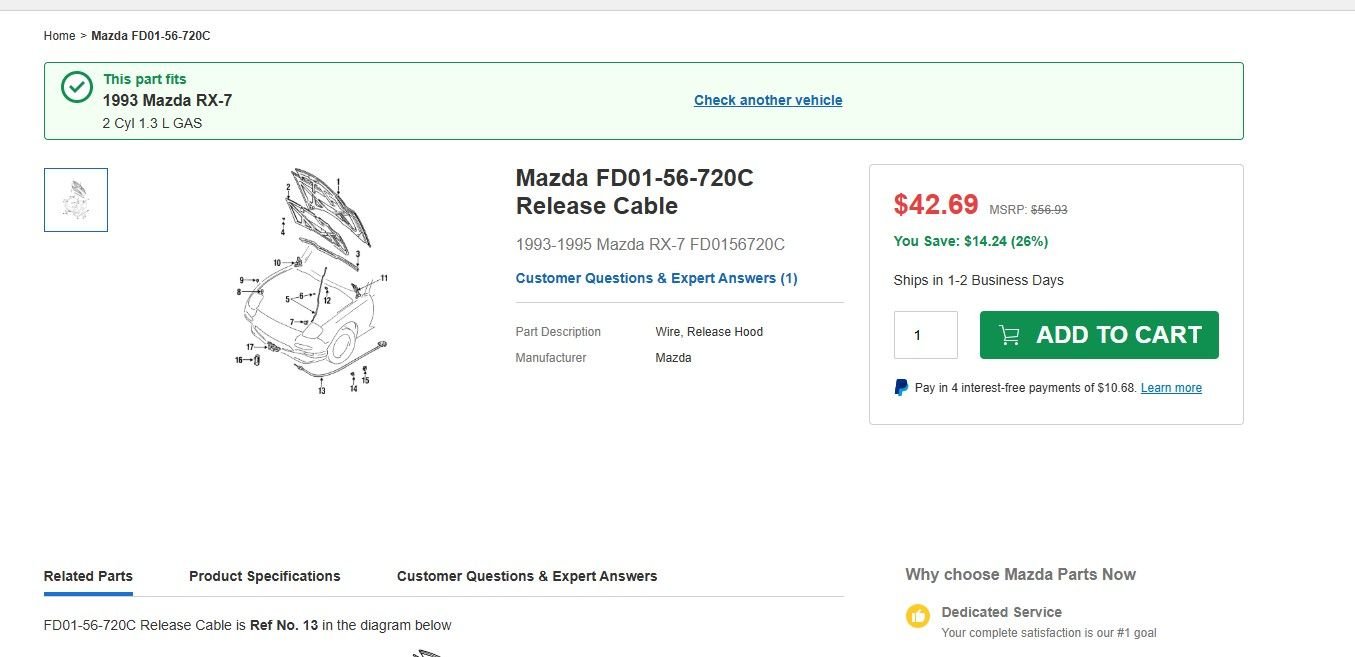This screenshot has height=657, width=1355.
Task: Click Why choose Mazda Parts Now heading
Action: point(1020,574)
